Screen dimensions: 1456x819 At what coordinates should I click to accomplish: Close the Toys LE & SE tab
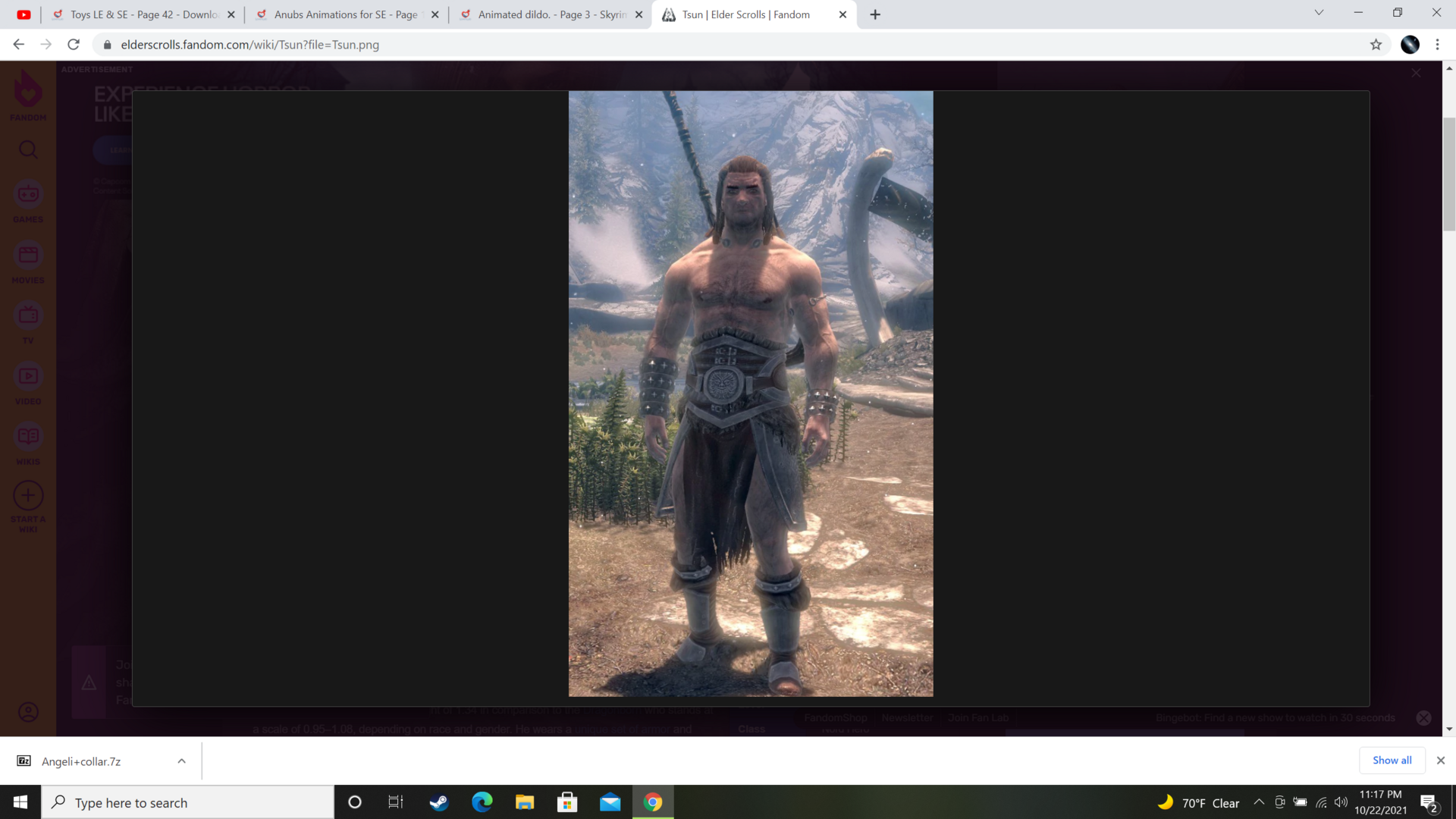click(231, 14)
